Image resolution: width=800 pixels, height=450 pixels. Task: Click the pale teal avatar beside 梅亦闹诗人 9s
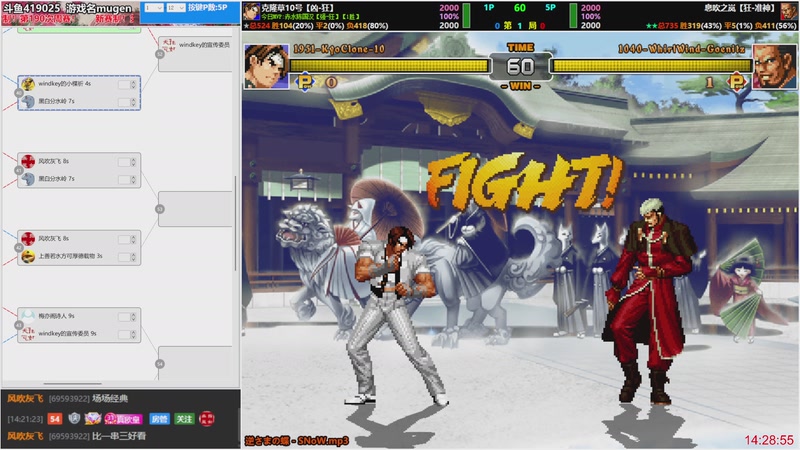(x=28, y=316)
